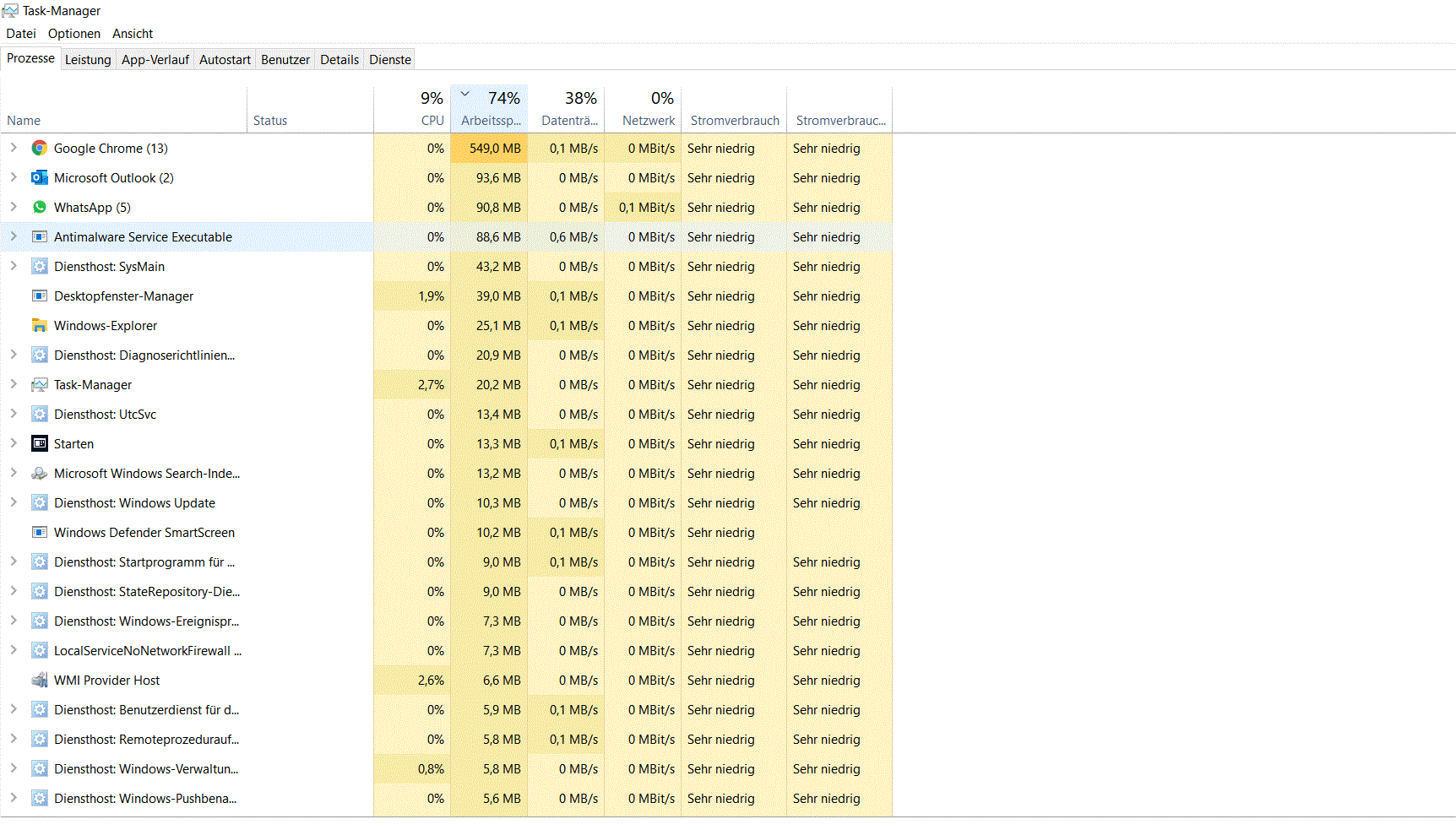
Task: Click Task-Manager 2,7% CPU cell
Action: [412, 385]
